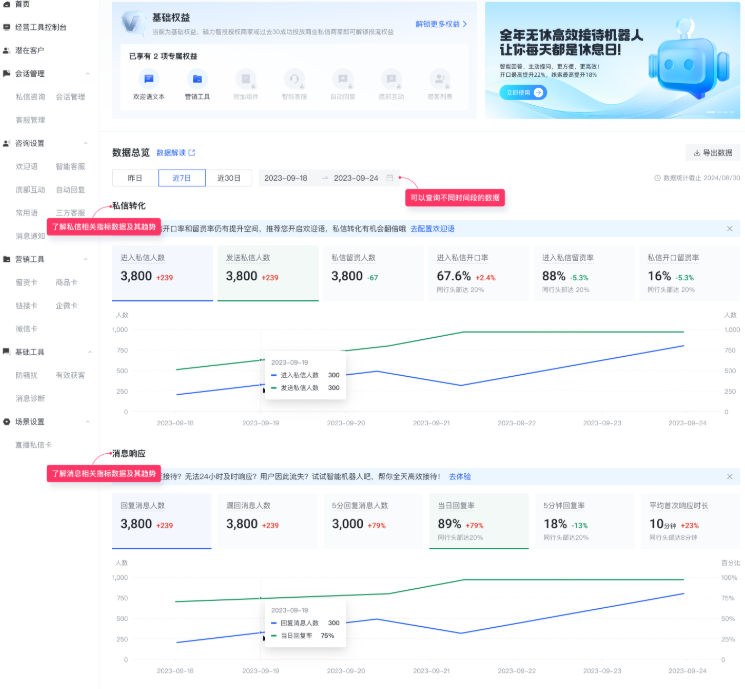Open 直播私信卡 under 场景设置
The image size is (745, 689).
34,445
